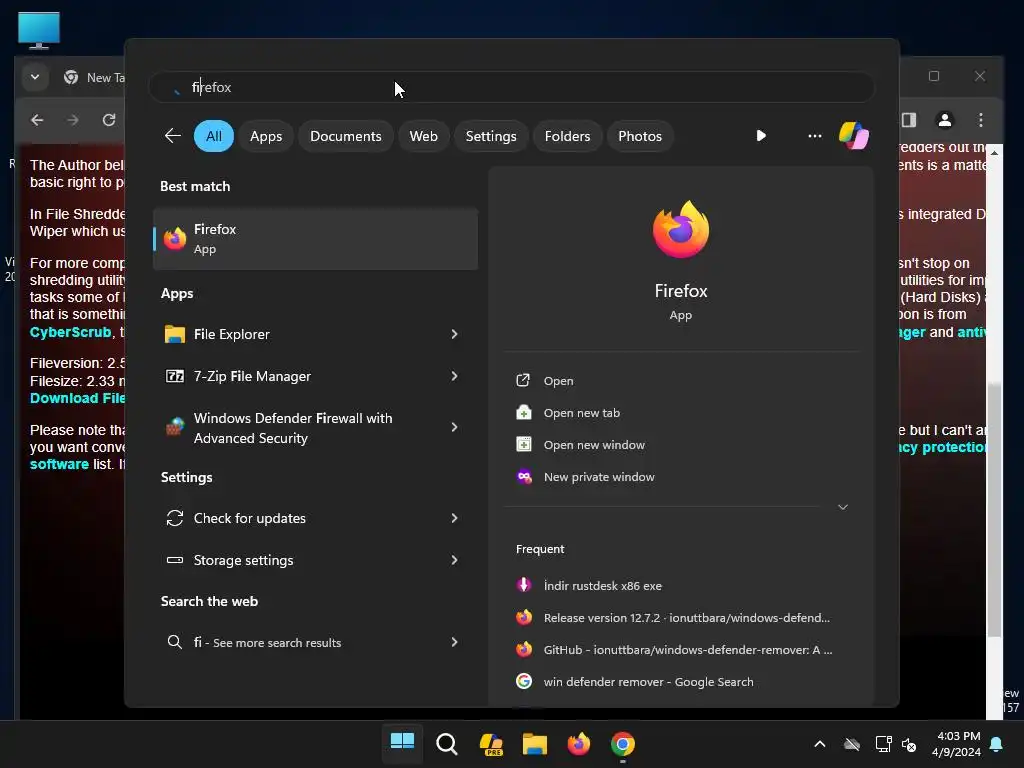Expand the web search result chevron
1024x768 pixels.
click(455, 643)
